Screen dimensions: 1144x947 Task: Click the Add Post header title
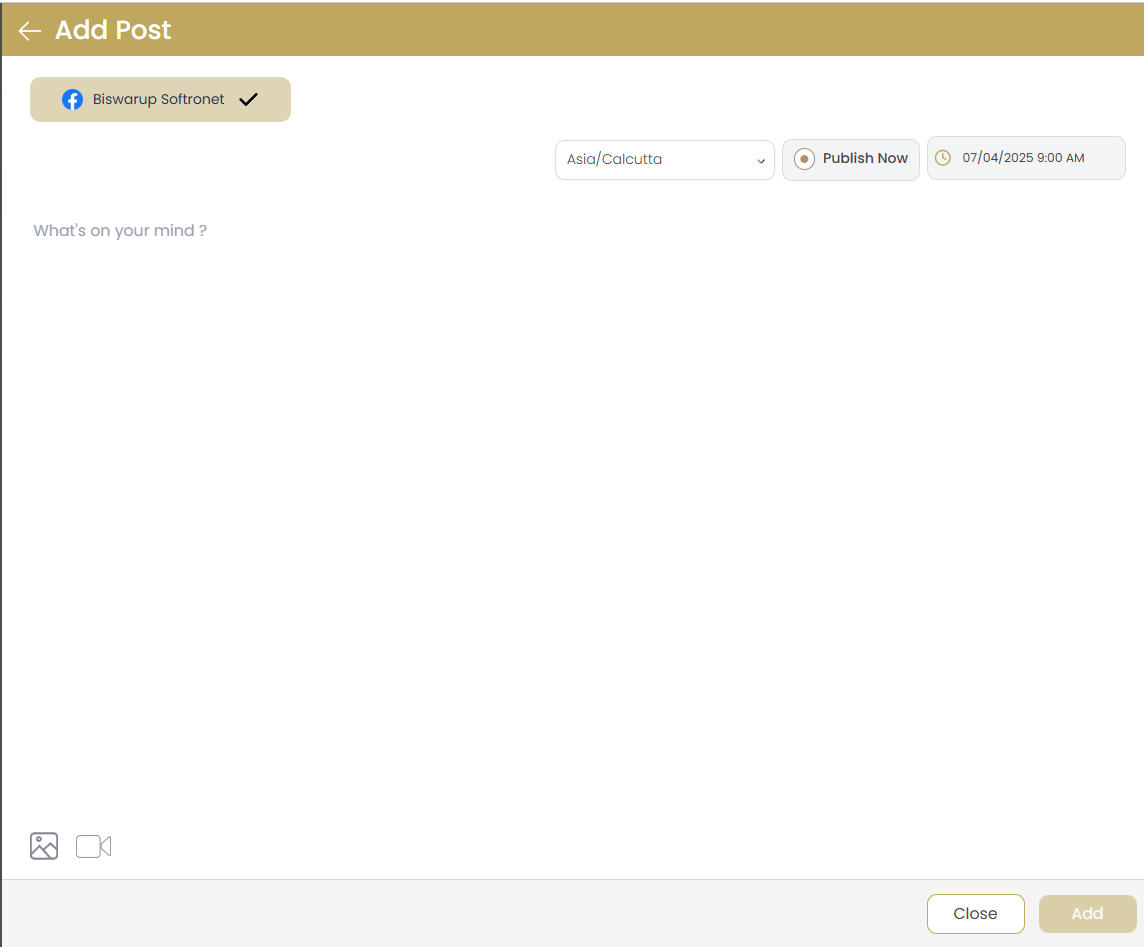click(112, 30)
